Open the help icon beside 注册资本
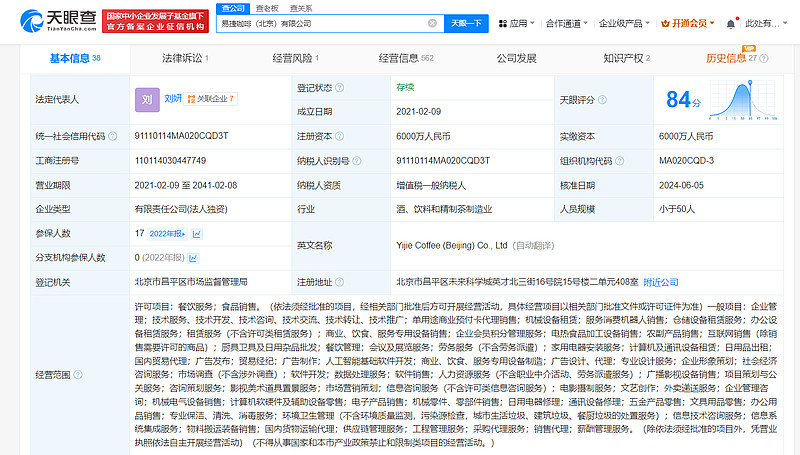Image resolution: width=800 pixels, height=455 pixels. tap(339, 136)
